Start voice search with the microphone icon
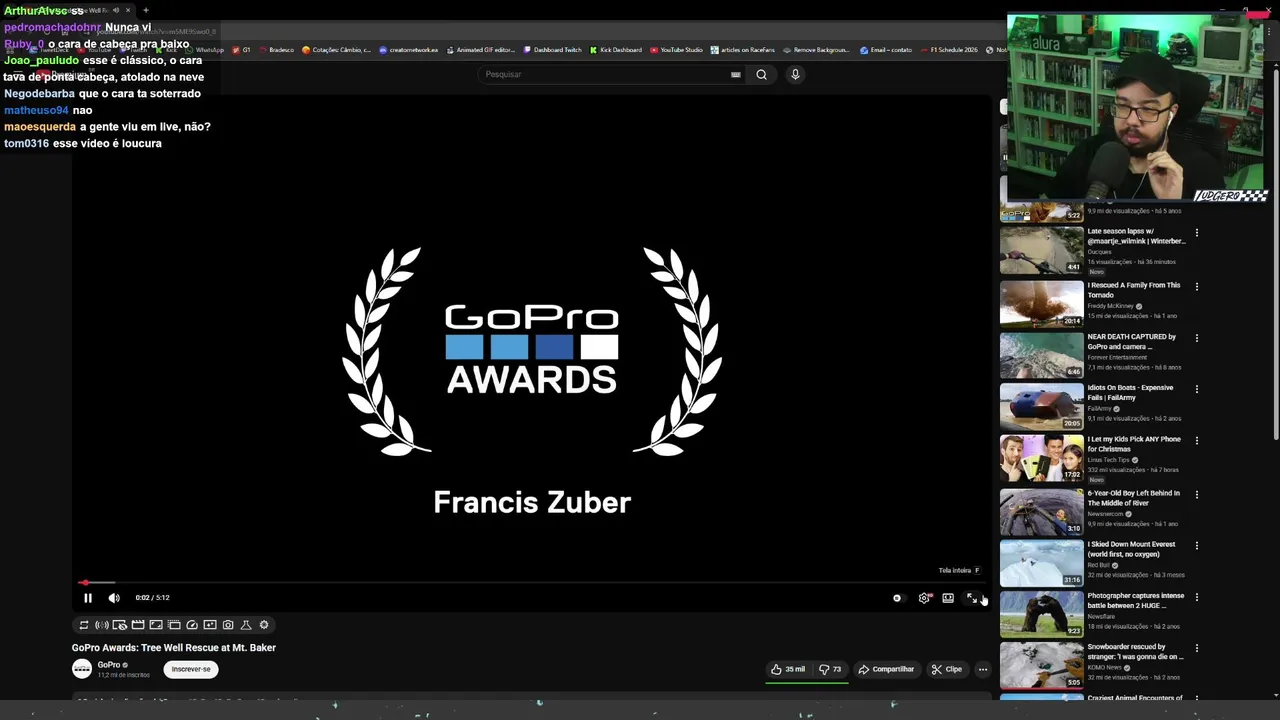The width and height of the screenshot is (1280, 720). pos(795,74)
